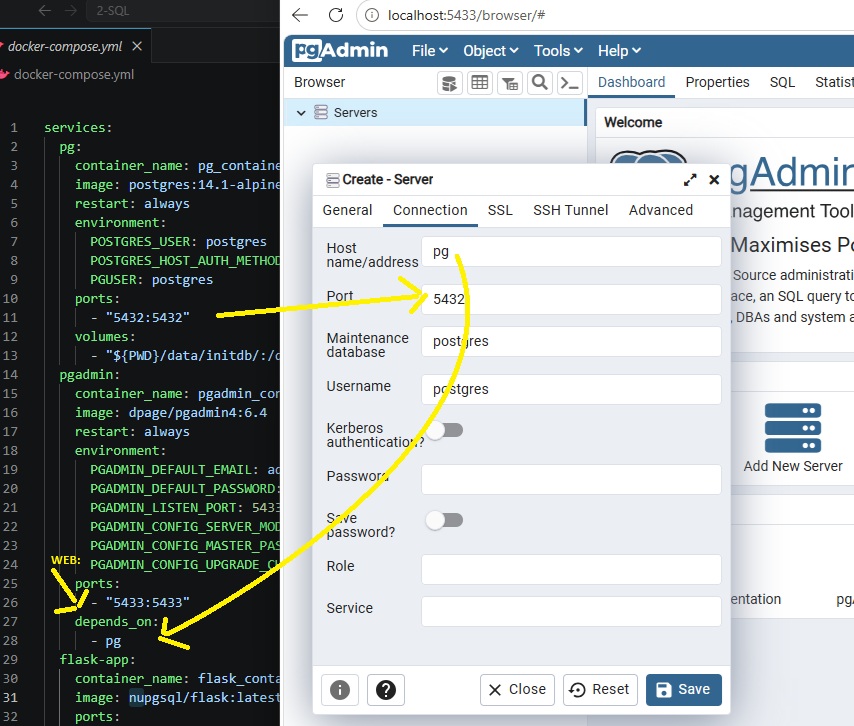Viewport: 854px width, 726px height.
Task: Open the PSQL terminal tool icon
Action: [x=570, y=83]
